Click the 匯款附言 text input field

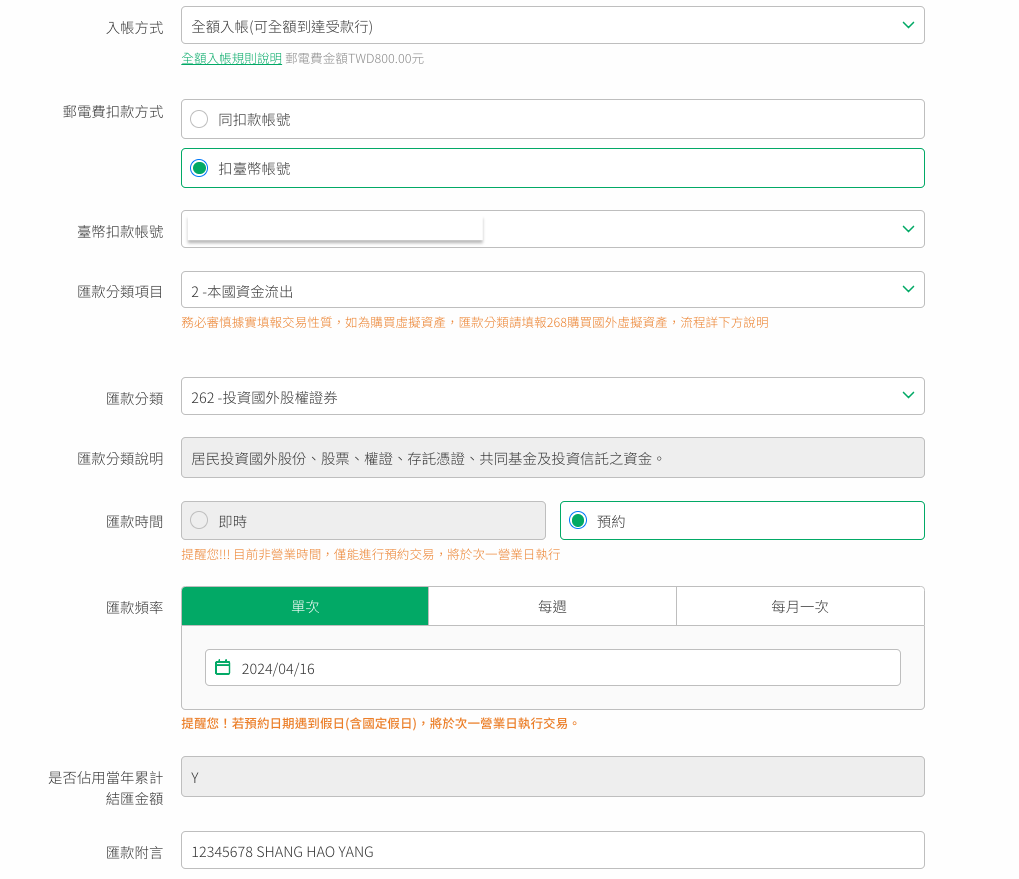[x=552, y=851]
